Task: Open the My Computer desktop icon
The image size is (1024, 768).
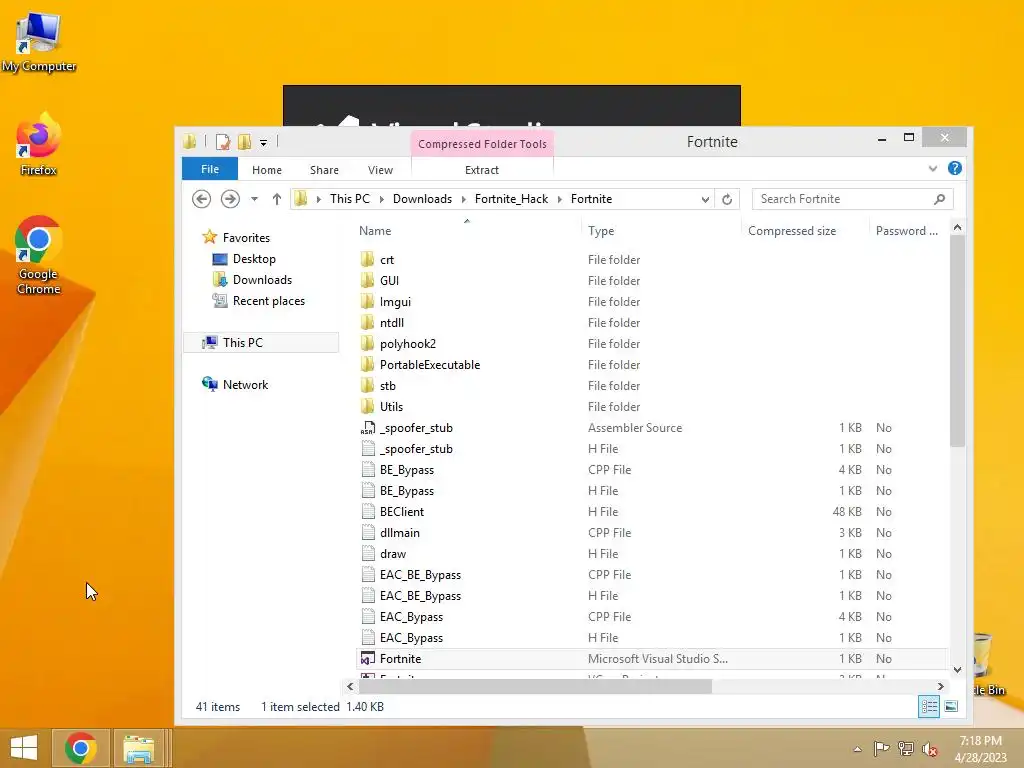Action: click(x=39, y=42)
